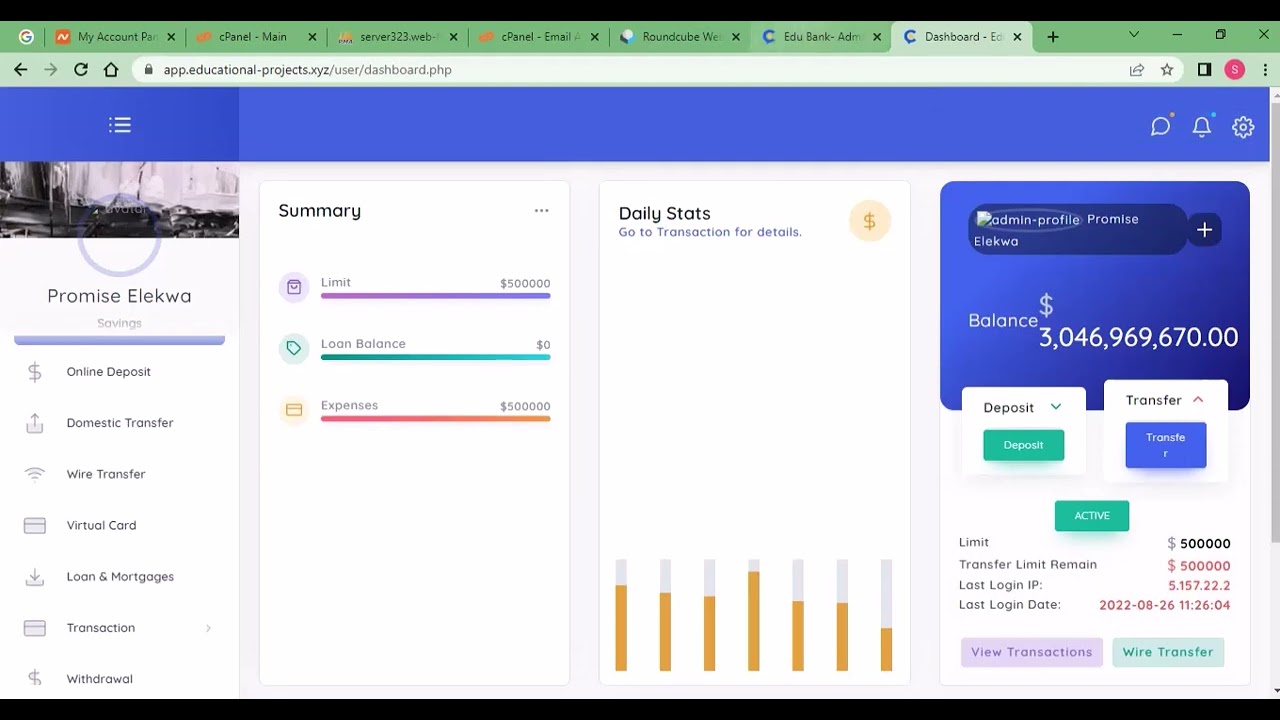The image size is (1280, 720).
Task: Click the profile avatar banner image
Action: (119, 200)
